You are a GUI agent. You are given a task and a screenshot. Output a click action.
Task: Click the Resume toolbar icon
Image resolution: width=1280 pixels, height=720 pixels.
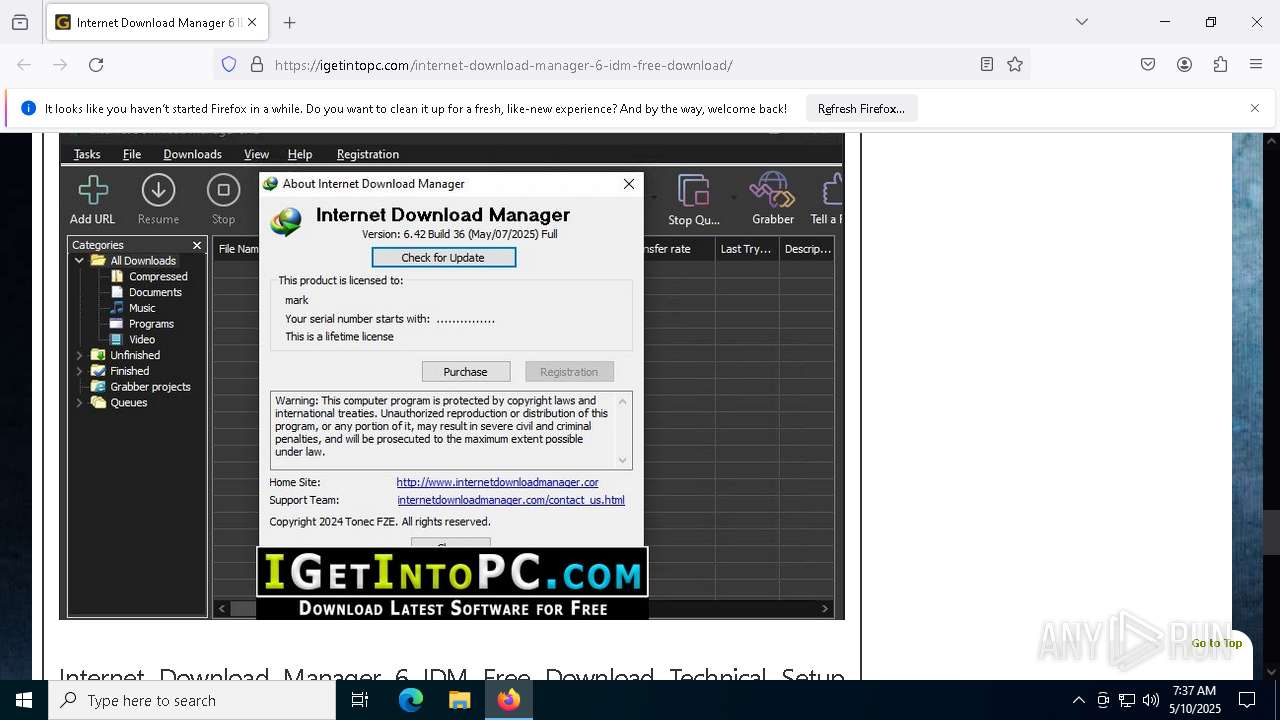pyautogui.click(x=158, y=199)
